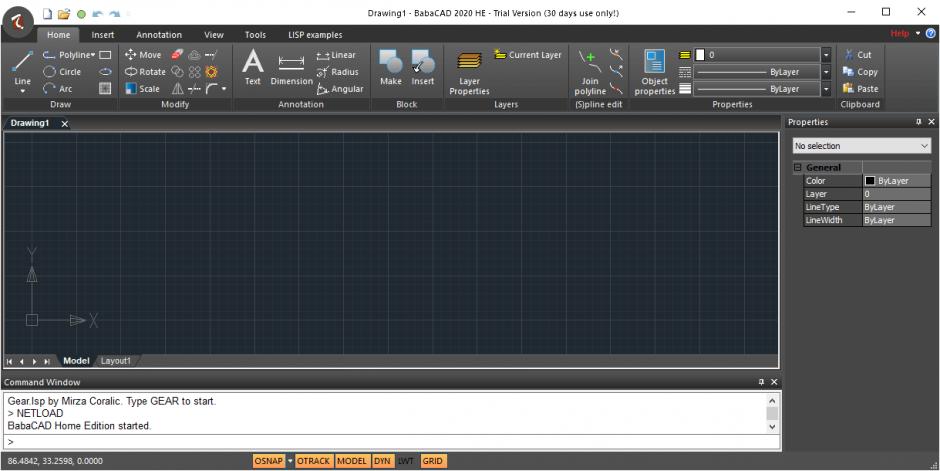This screenshot has width=940, height=471.
Task: Activate the Arc tool
Action: [58, 89]
